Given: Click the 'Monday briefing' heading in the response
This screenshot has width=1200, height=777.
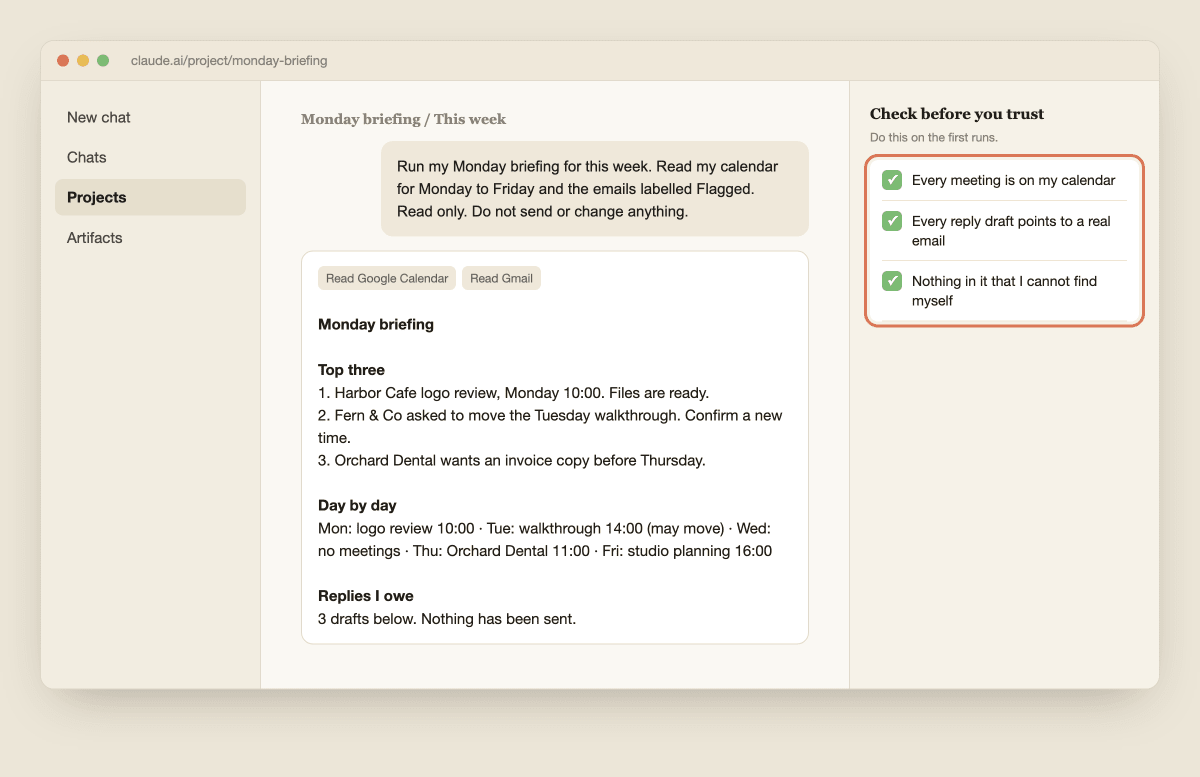Looking at the screenshot, I should pos(376,324).
